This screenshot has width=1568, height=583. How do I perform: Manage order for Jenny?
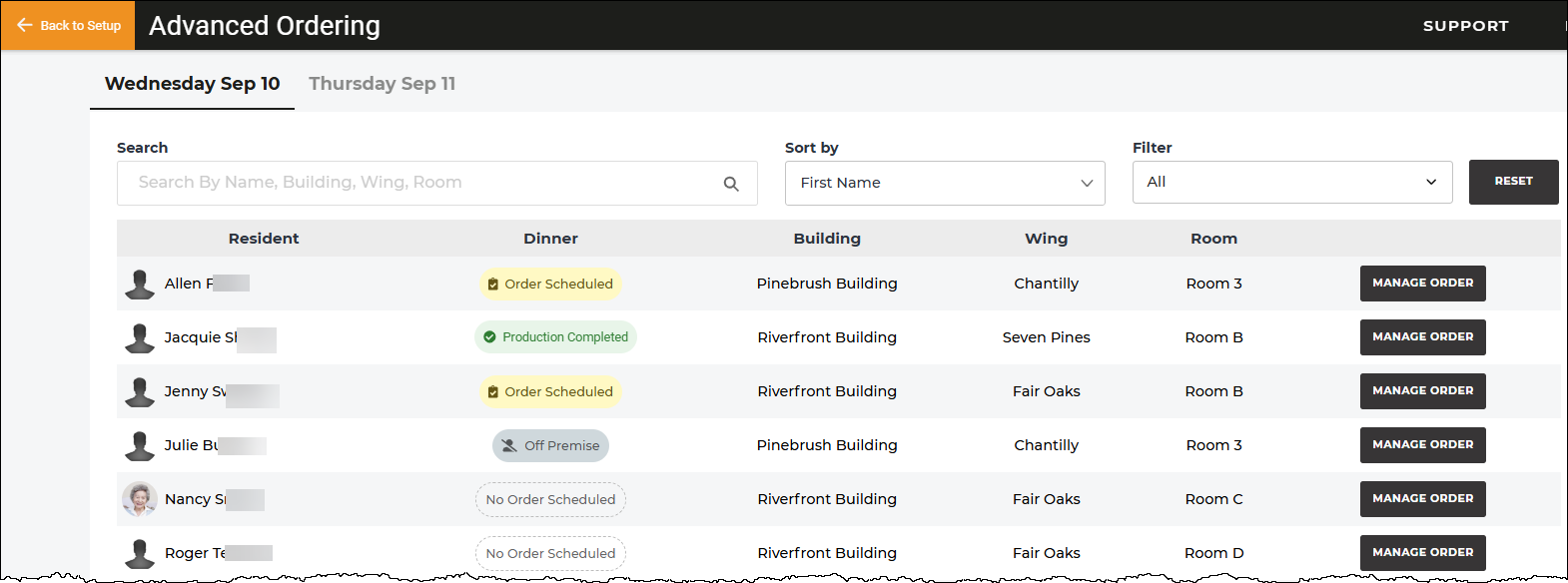tap(1422, 391)
